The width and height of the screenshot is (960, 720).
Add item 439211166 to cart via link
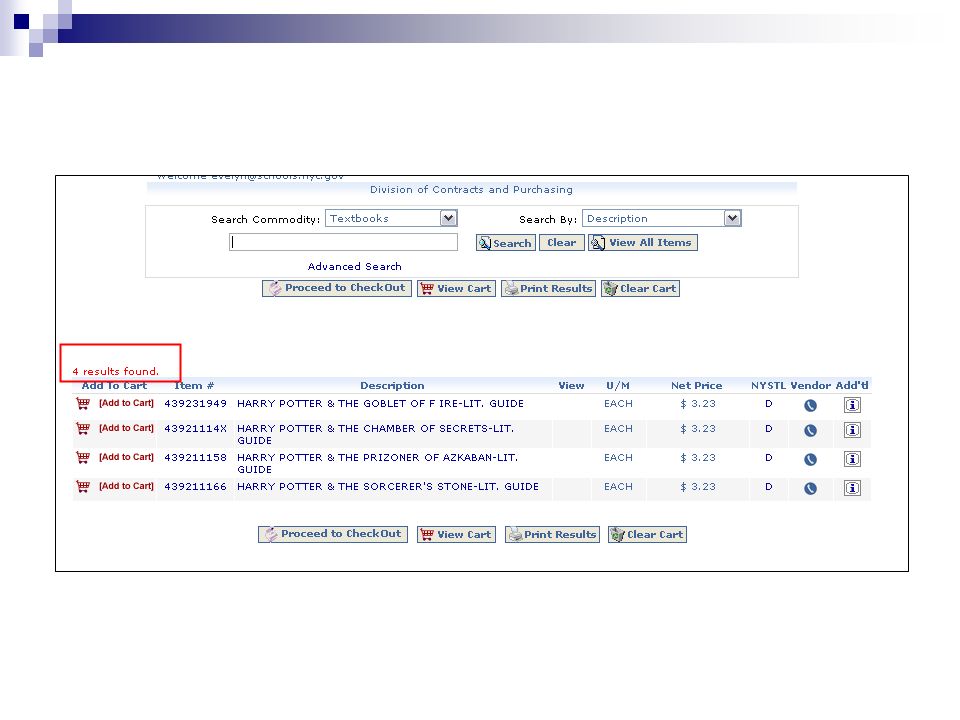[x=126, y=486]
